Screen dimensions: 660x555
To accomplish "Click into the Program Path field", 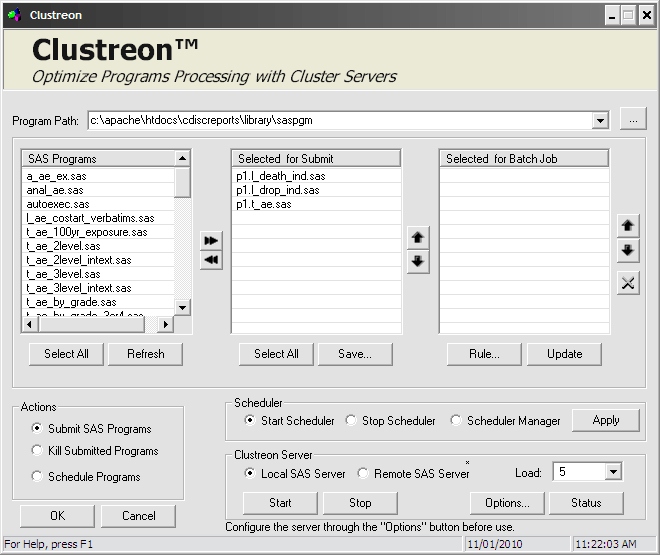I will [340, 120].
